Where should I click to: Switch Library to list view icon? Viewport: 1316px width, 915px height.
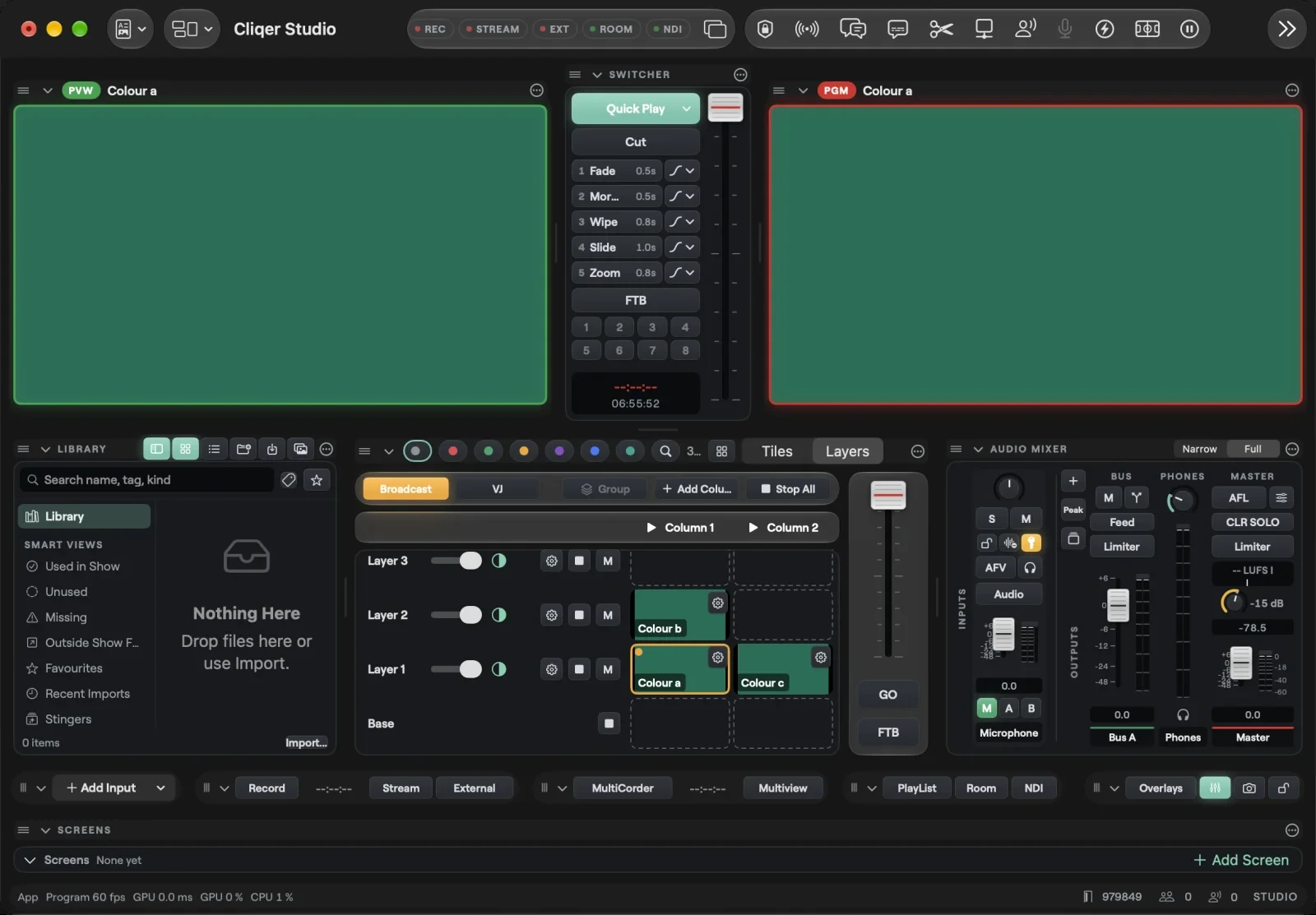pyautogui.click(x=214, y=449)
